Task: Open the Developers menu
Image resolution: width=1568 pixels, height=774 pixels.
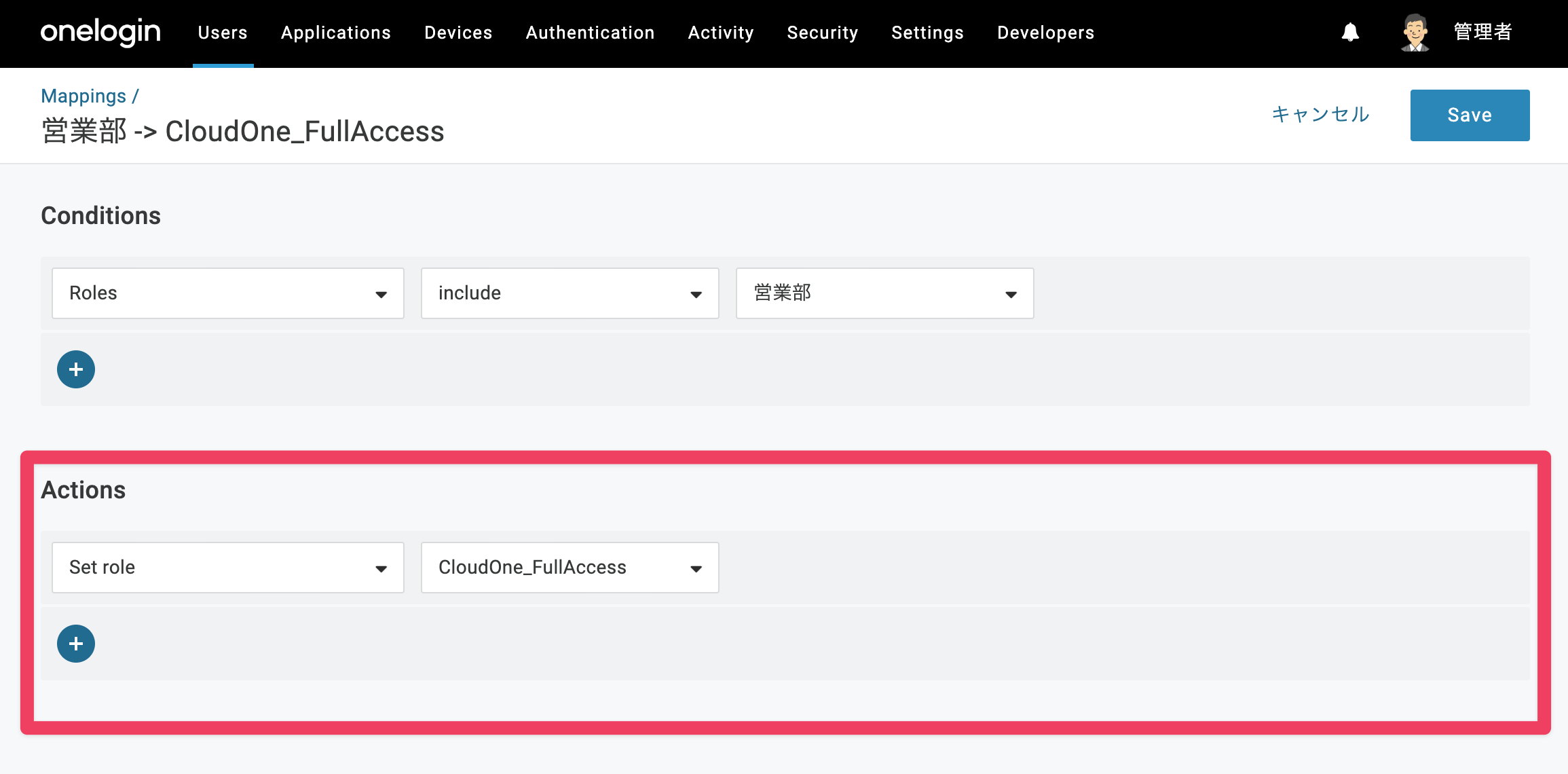Action: pyautogui.click(x=1046, y=33)
